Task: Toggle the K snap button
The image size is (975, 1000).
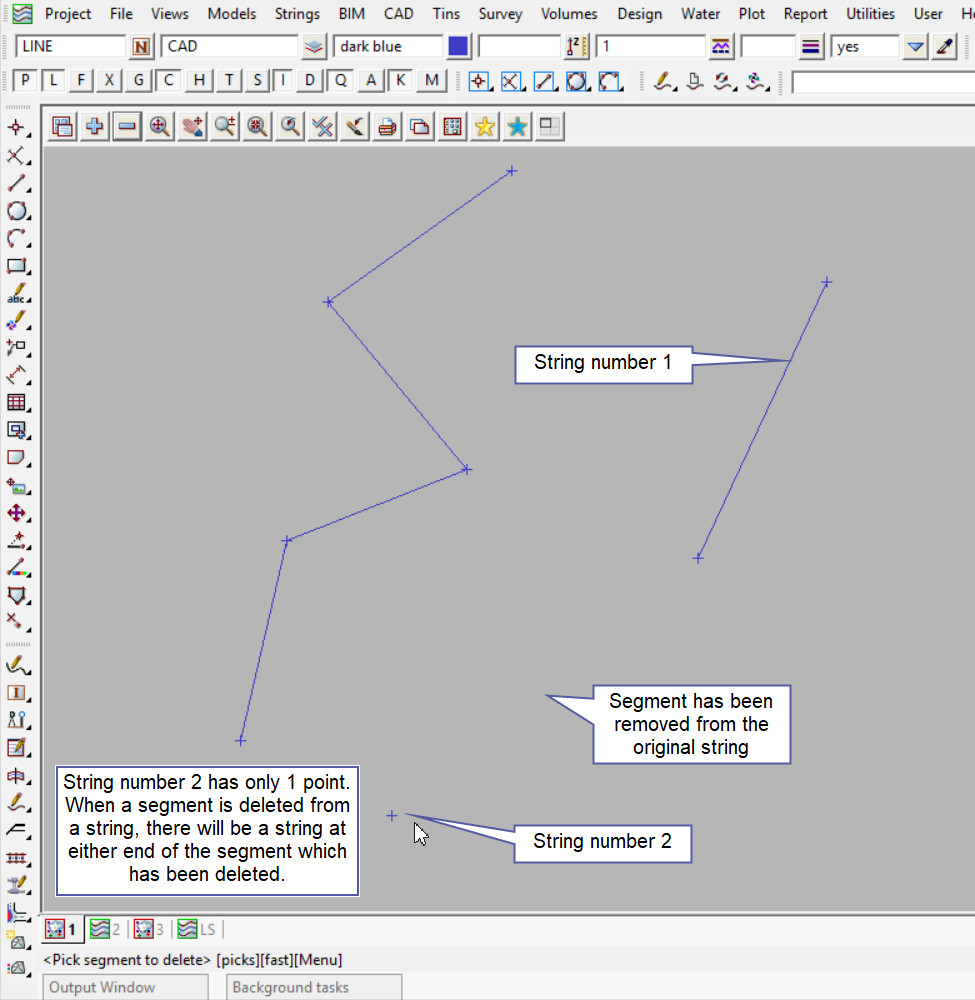Action: pos(401,81)
